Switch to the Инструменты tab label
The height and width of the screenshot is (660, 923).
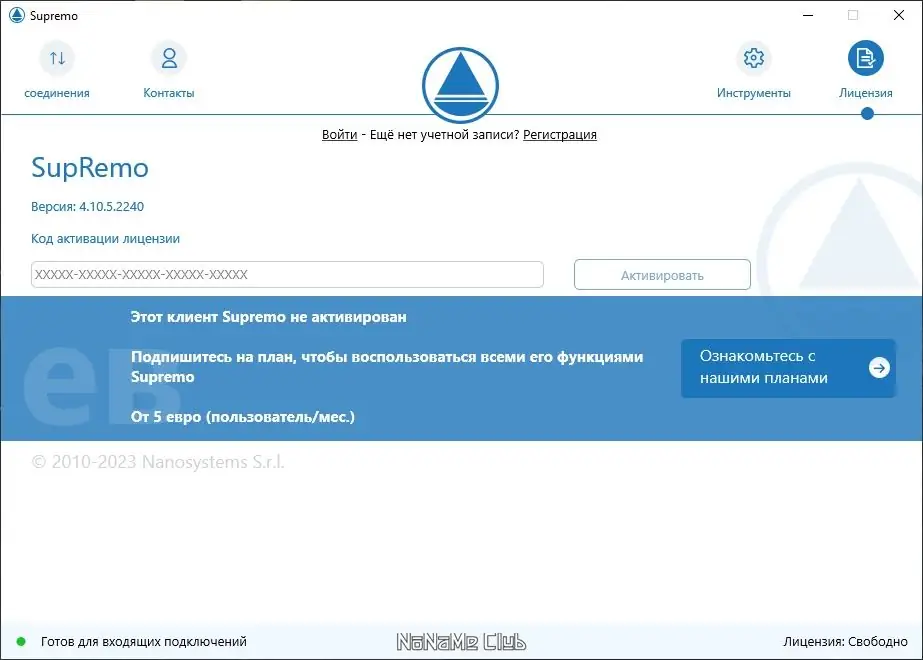pos(753,93)
